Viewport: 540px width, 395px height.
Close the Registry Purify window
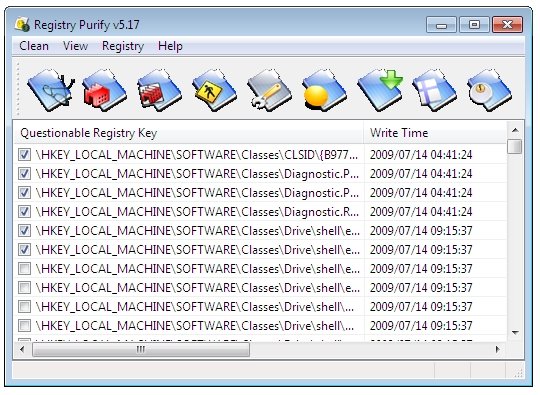point(508,25)
